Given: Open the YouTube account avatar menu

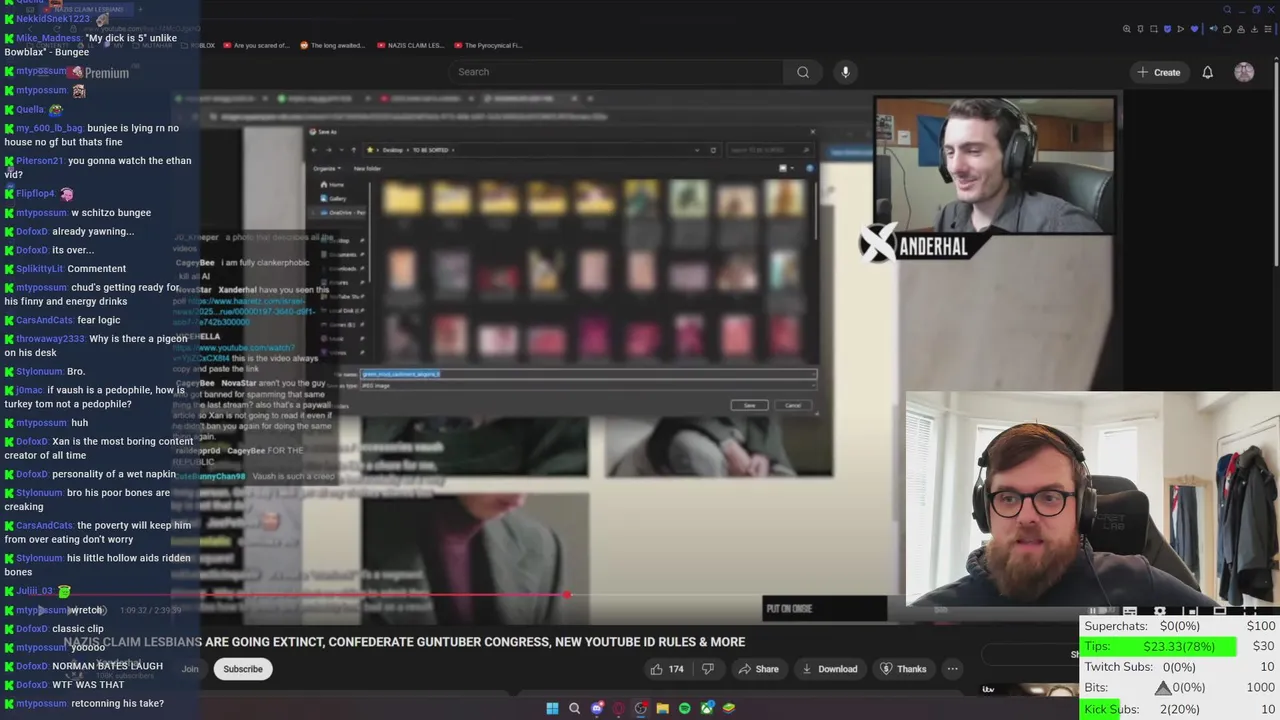Looking at the screenshot, I should tap(1244, 72).
